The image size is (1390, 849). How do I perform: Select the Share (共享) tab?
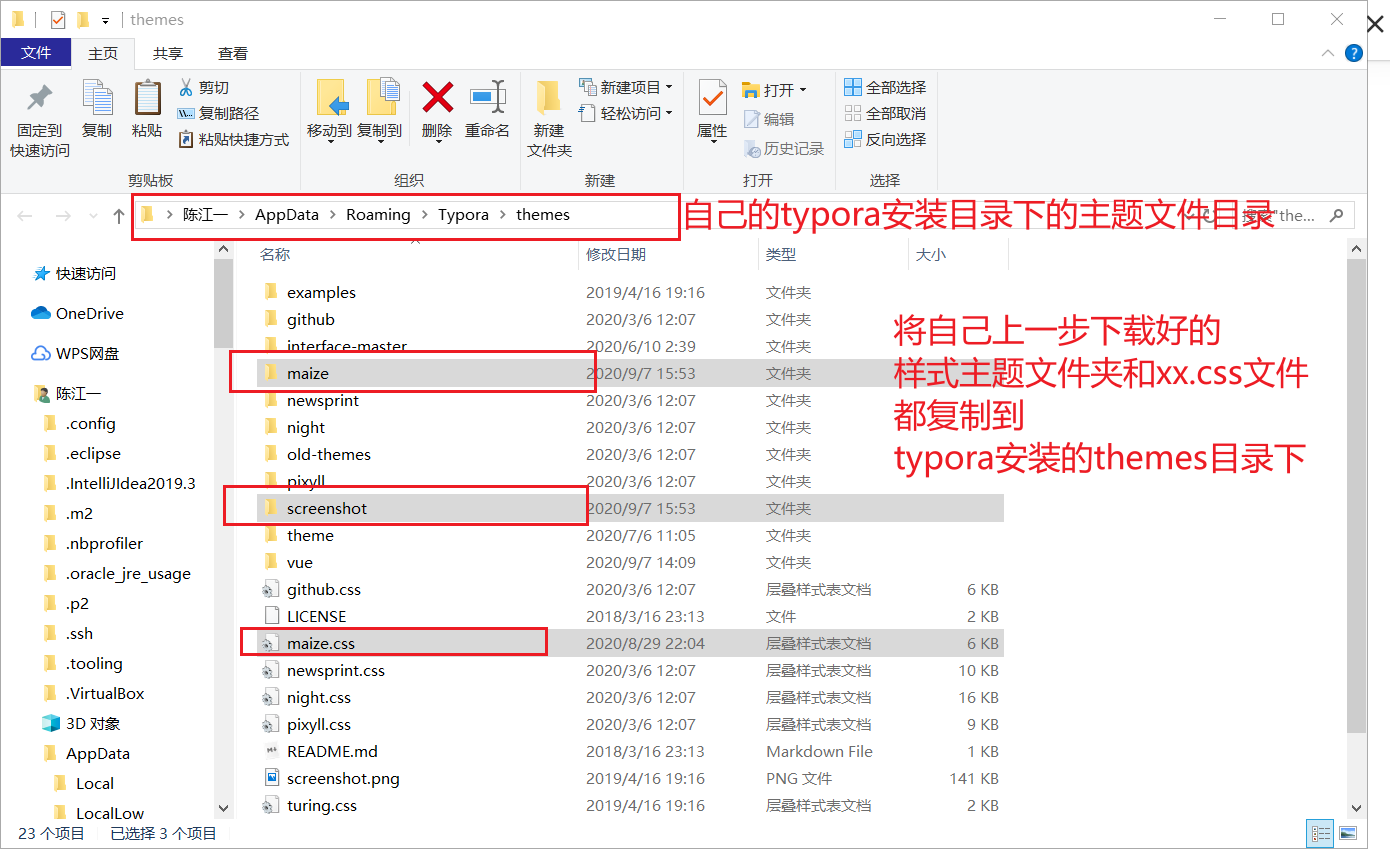[x=168, y=54]
